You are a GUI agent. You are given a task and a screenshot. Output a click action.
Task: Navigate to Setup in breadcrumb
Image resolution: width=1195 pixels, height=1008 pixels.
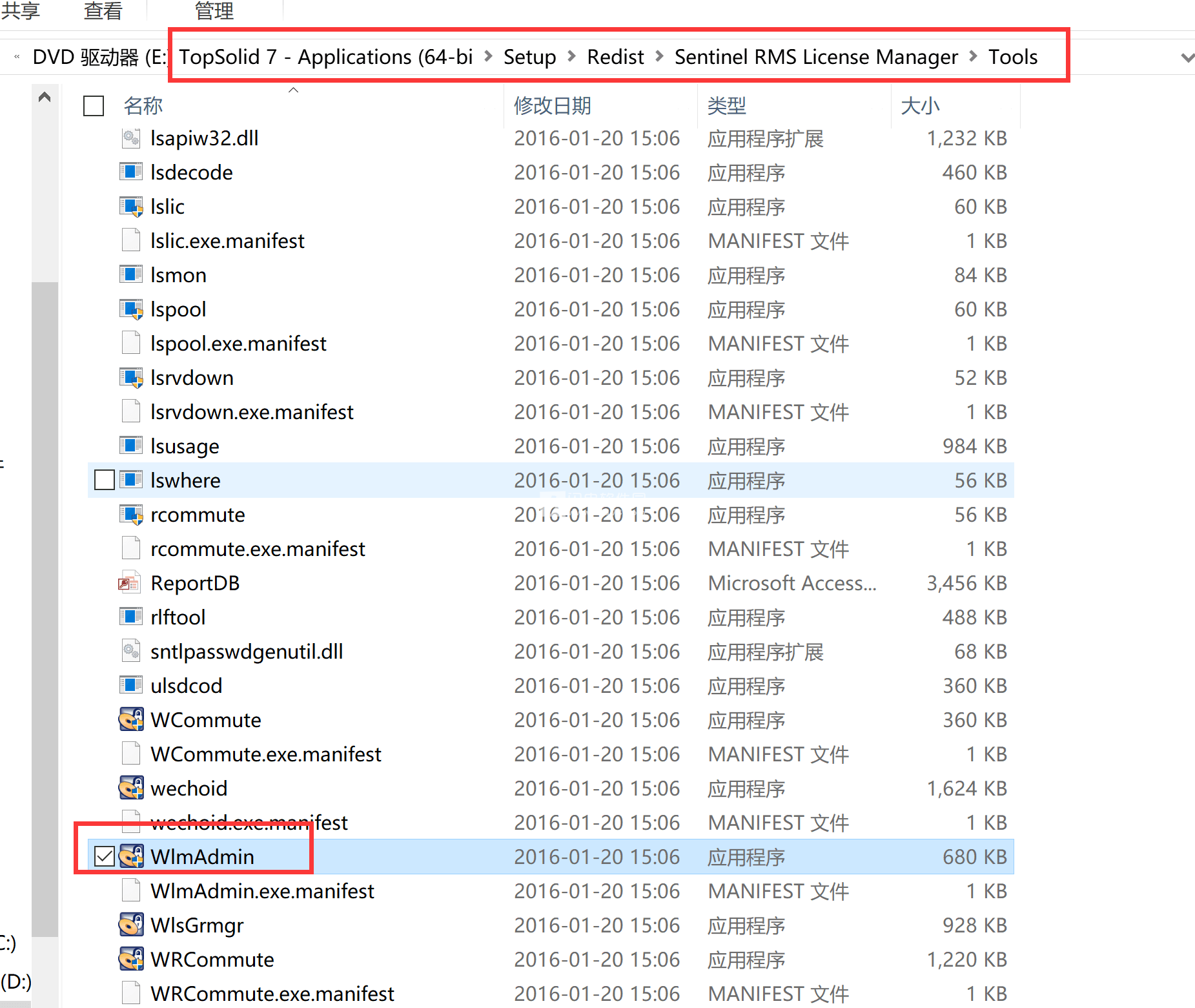[529, 57]
